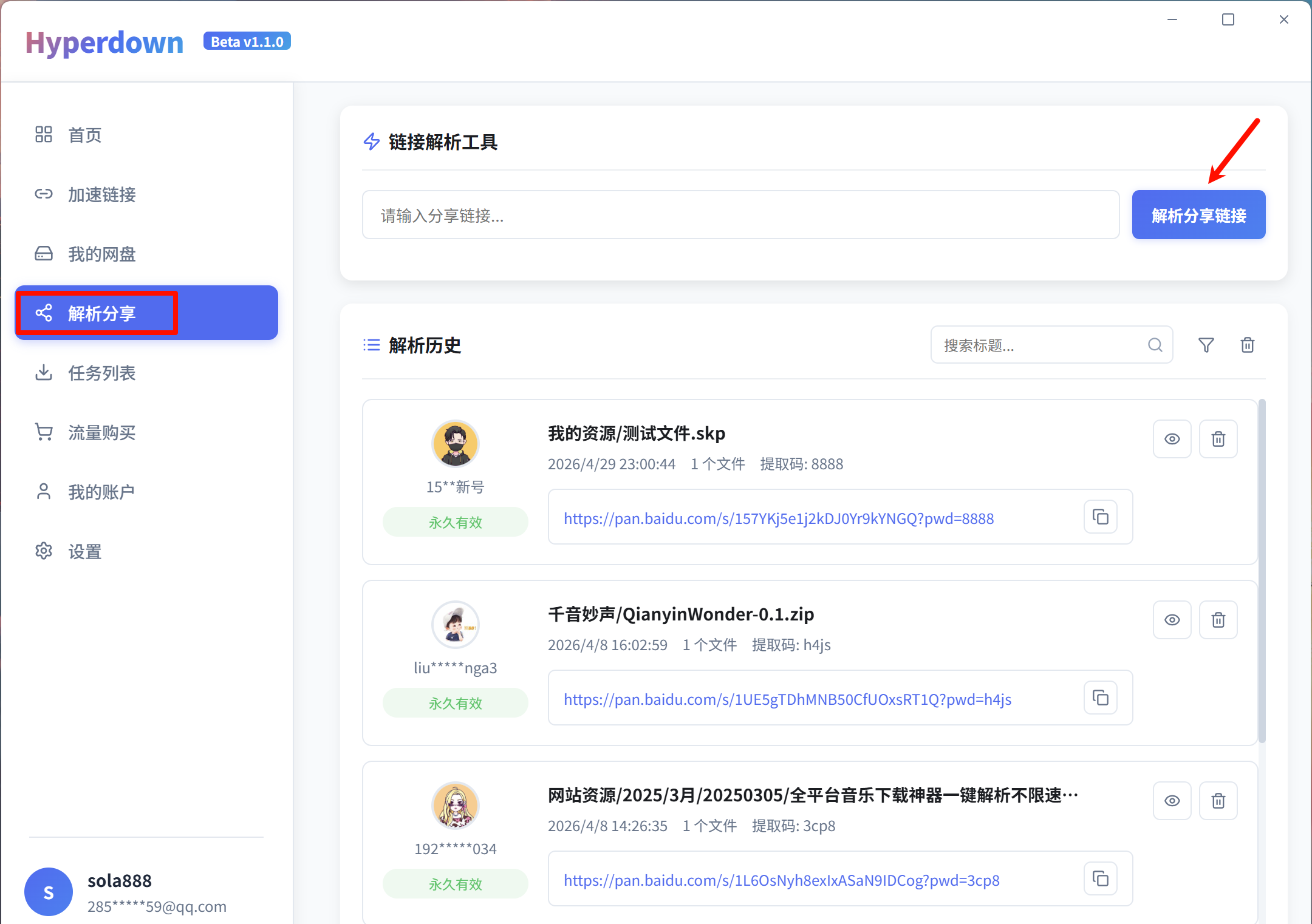This screenshot has height=924, width=1312.
Task: Click the 加速链接 link icon
Action: coord(44,194)
